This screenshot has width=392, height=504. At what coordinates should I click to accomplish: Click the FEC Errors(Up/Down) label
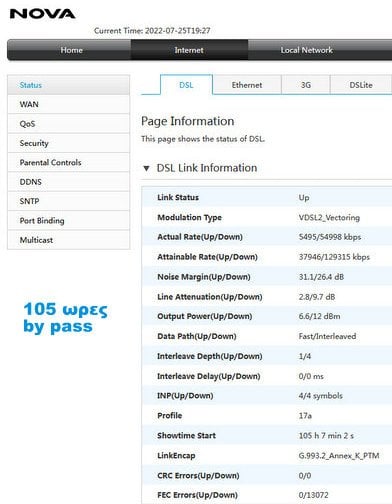[x=197, y=495]
